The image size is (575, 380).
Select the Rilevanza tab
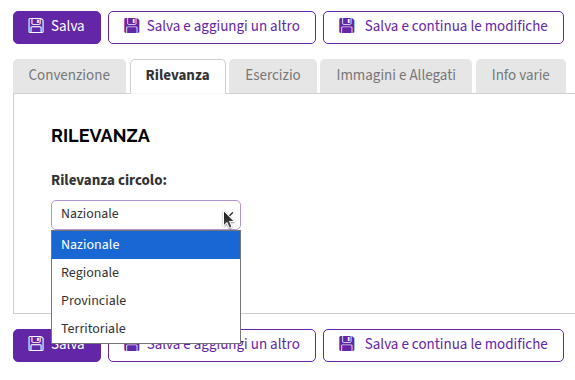pyautogui.click(x=178, y=76)
